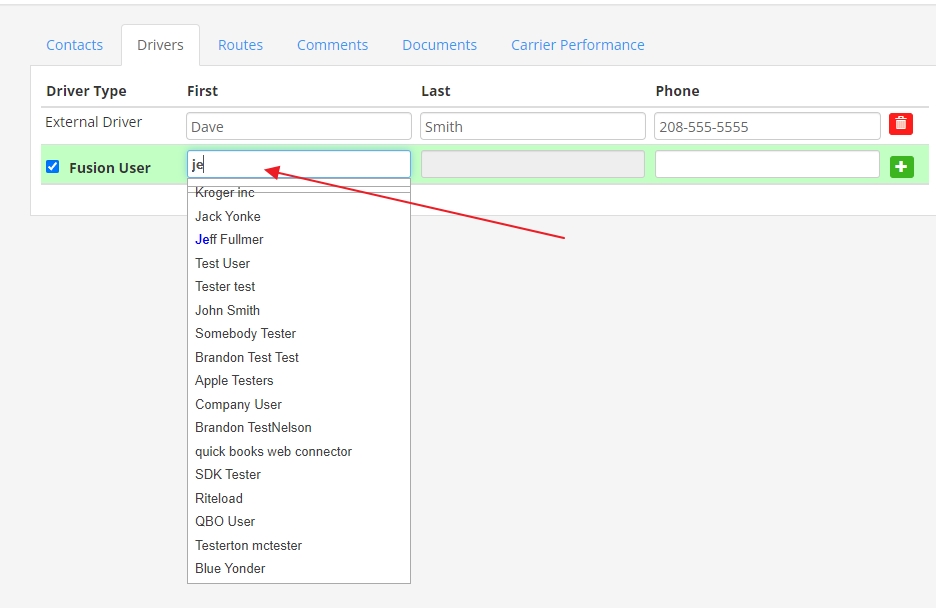The width and height of the screenshot is (936, 608).
Task: Click the green plus add driver icon
Action: pos(901,167)
